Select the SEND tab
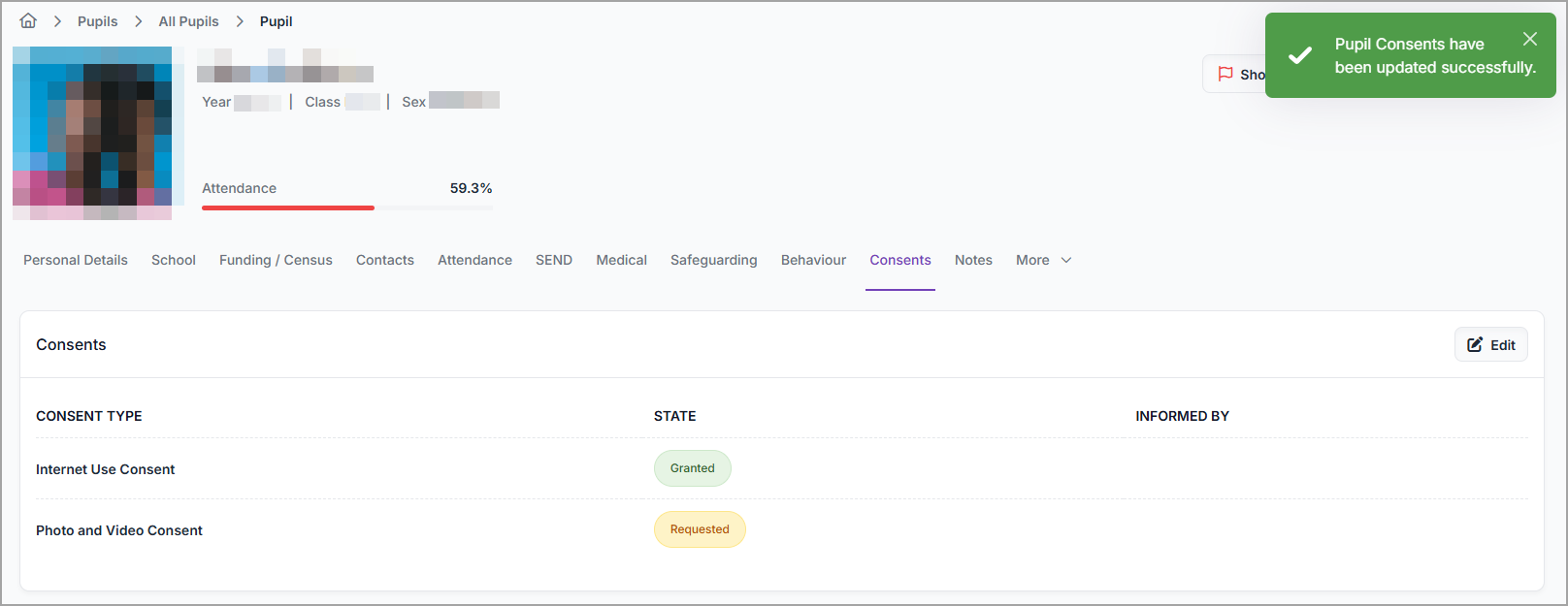 click(x=554, y=260)
